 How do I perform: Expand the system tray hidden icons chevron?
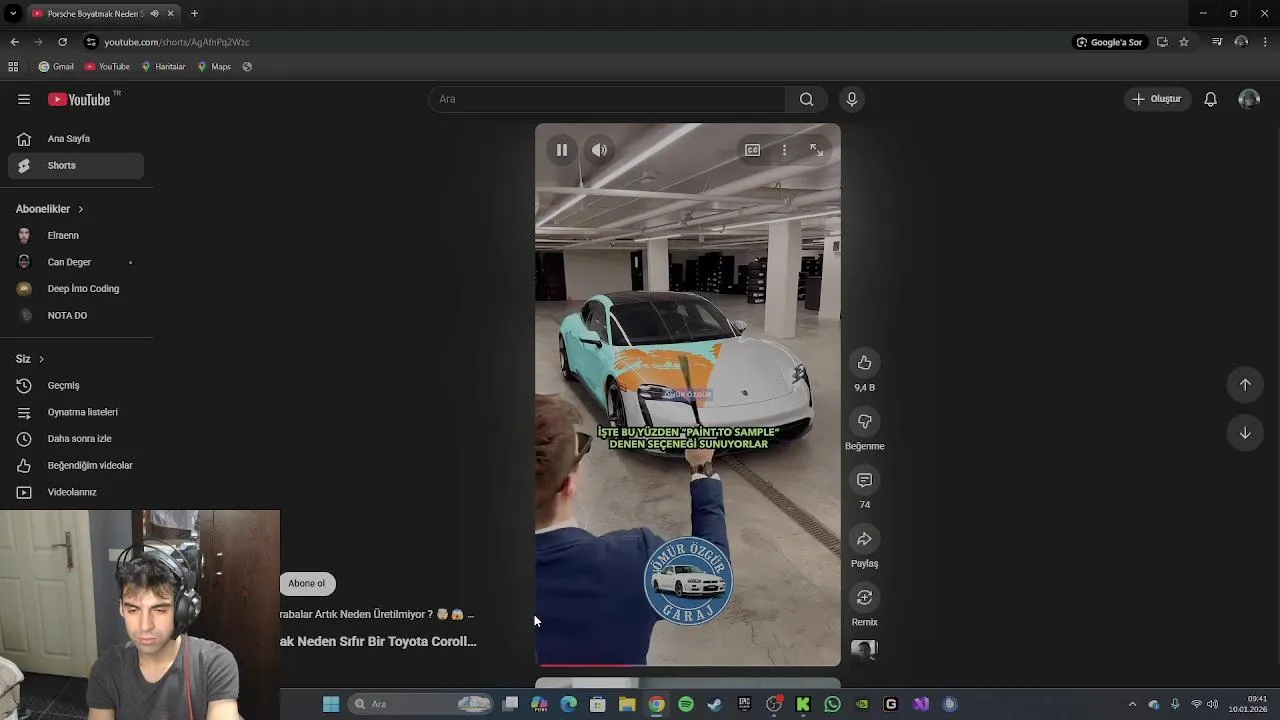(1132, 704)
